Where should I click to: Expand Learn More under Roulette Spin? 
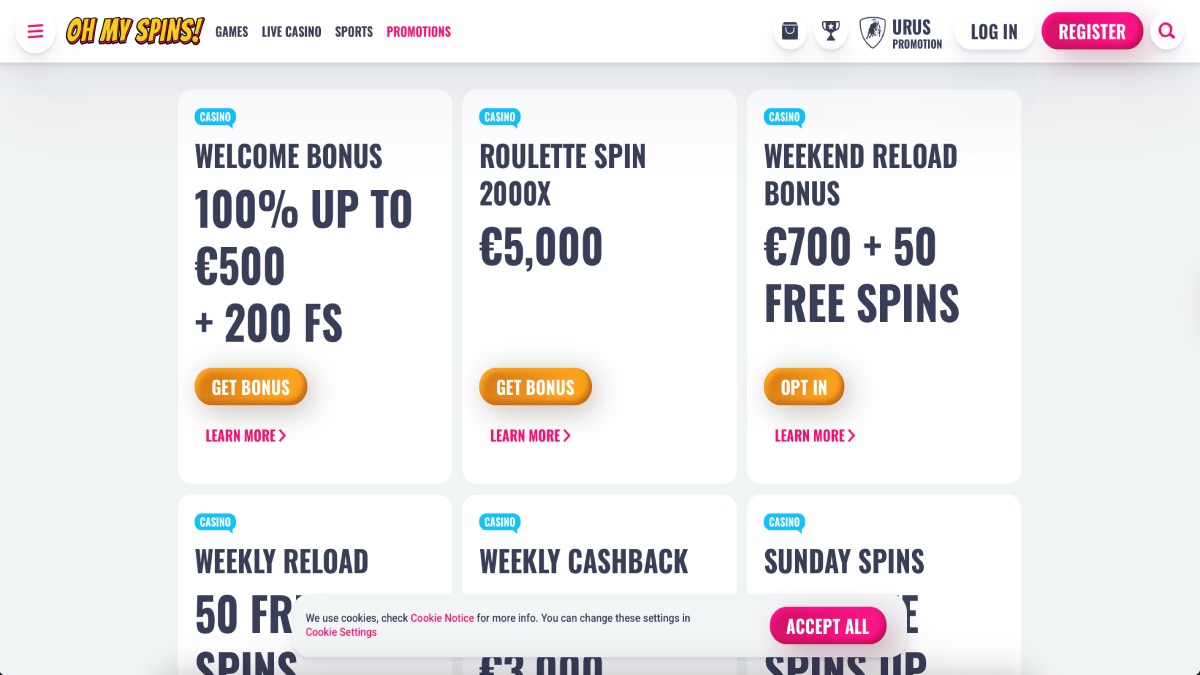coord(530,436)
